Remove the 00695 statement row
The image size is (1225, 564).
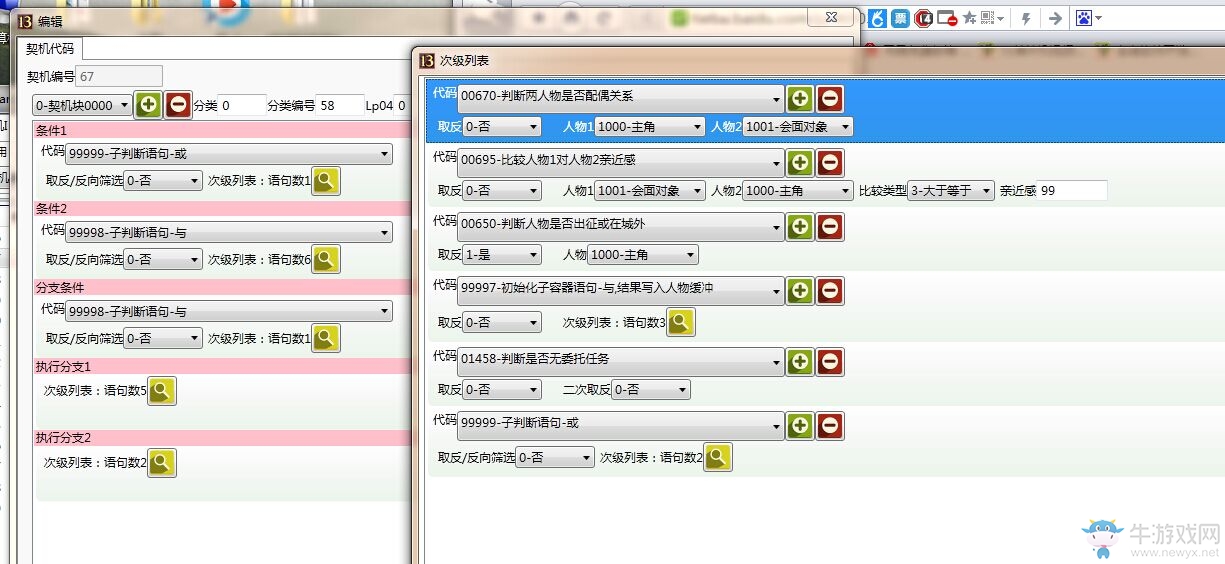click(830, 162)
